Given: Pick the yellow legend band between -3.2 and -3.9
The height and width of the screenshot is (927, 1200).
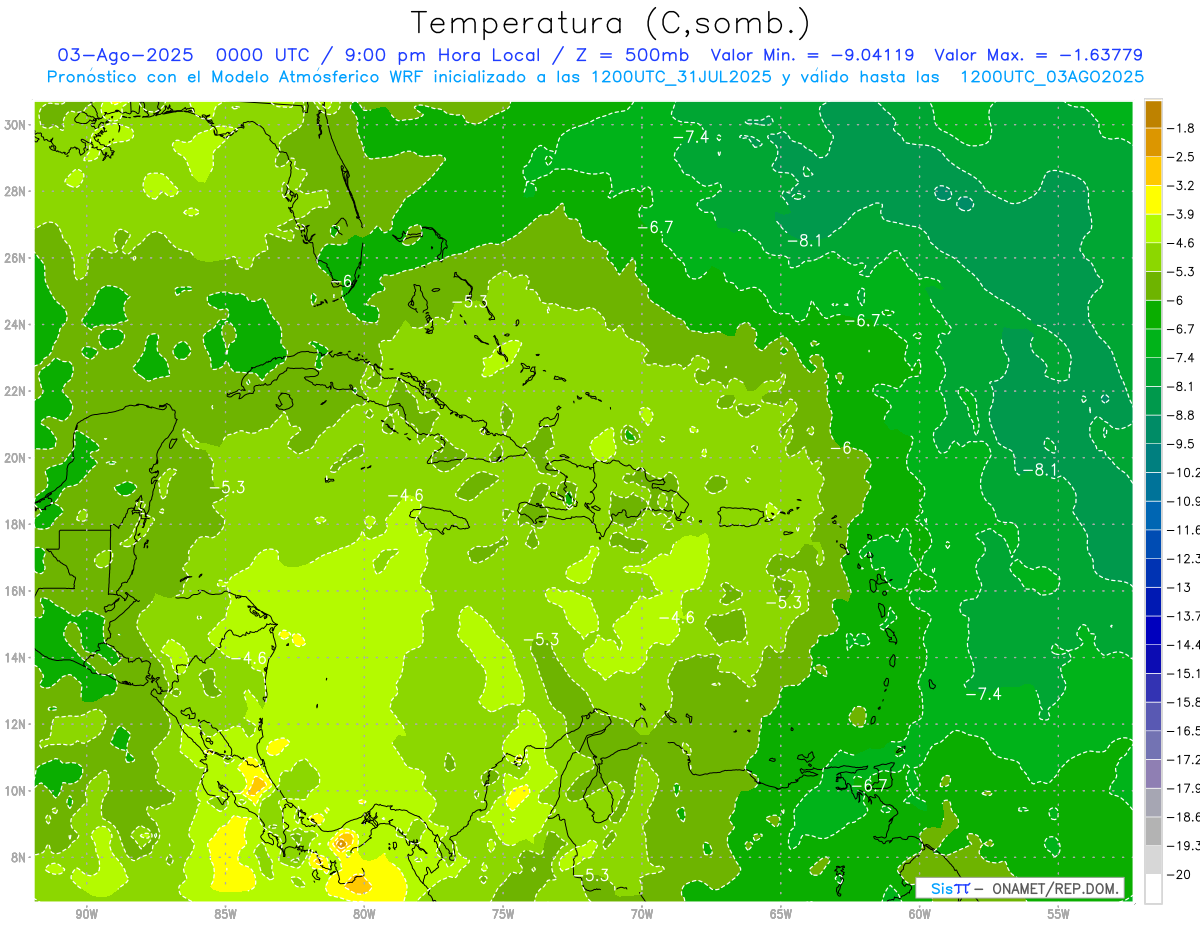Looking at the screenshot, I should (x=1153, y=200).
